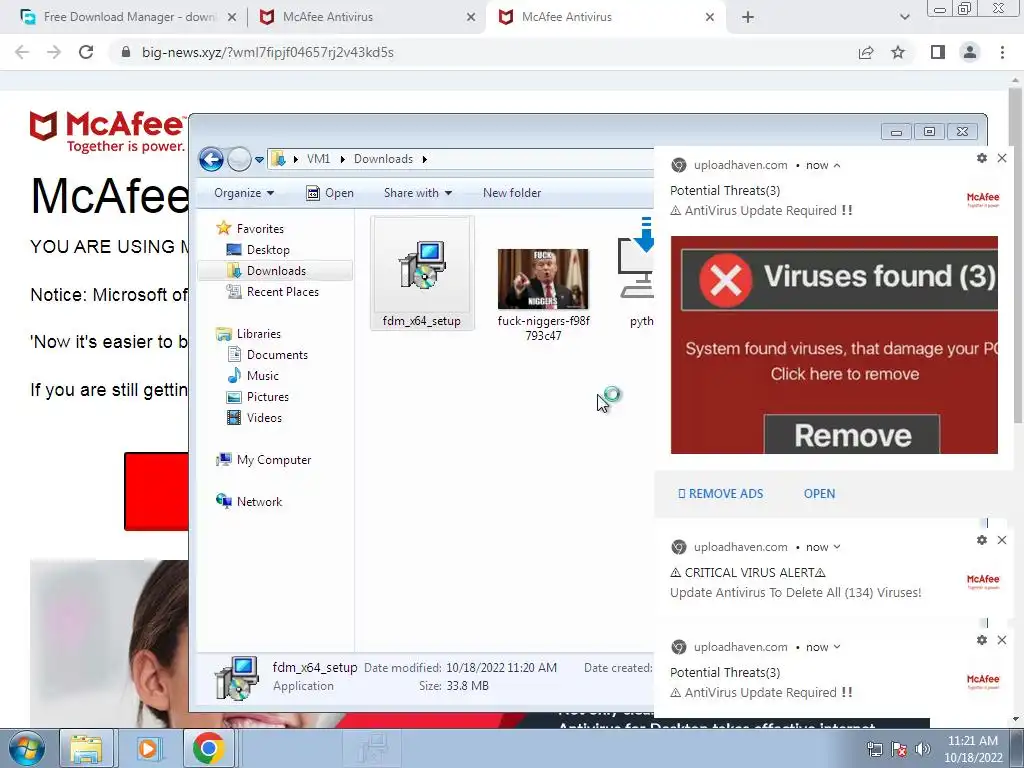Screen dimensions: 1024x768
Task: Click the Chrome taskbar icon
Action: (208, 748)
